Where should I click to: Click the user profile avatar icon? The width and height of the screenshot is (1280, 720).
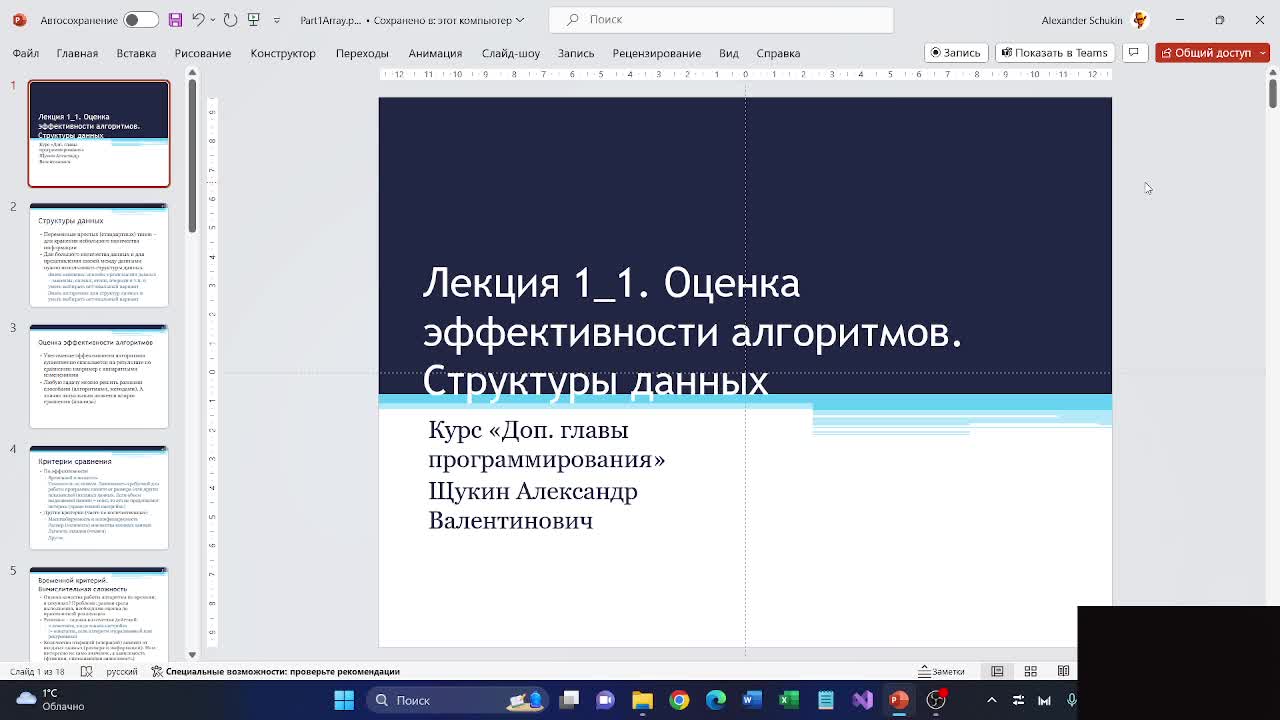(1140, 20)
